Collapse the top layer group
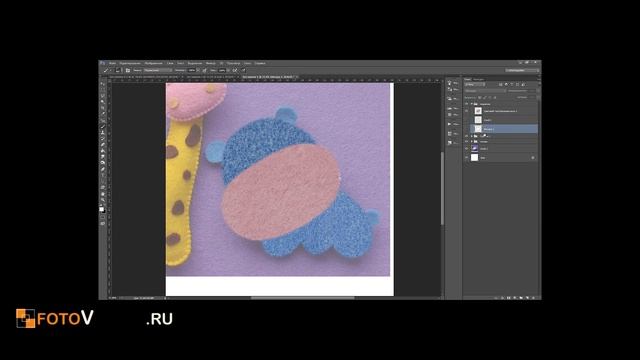 pos(471,104)
